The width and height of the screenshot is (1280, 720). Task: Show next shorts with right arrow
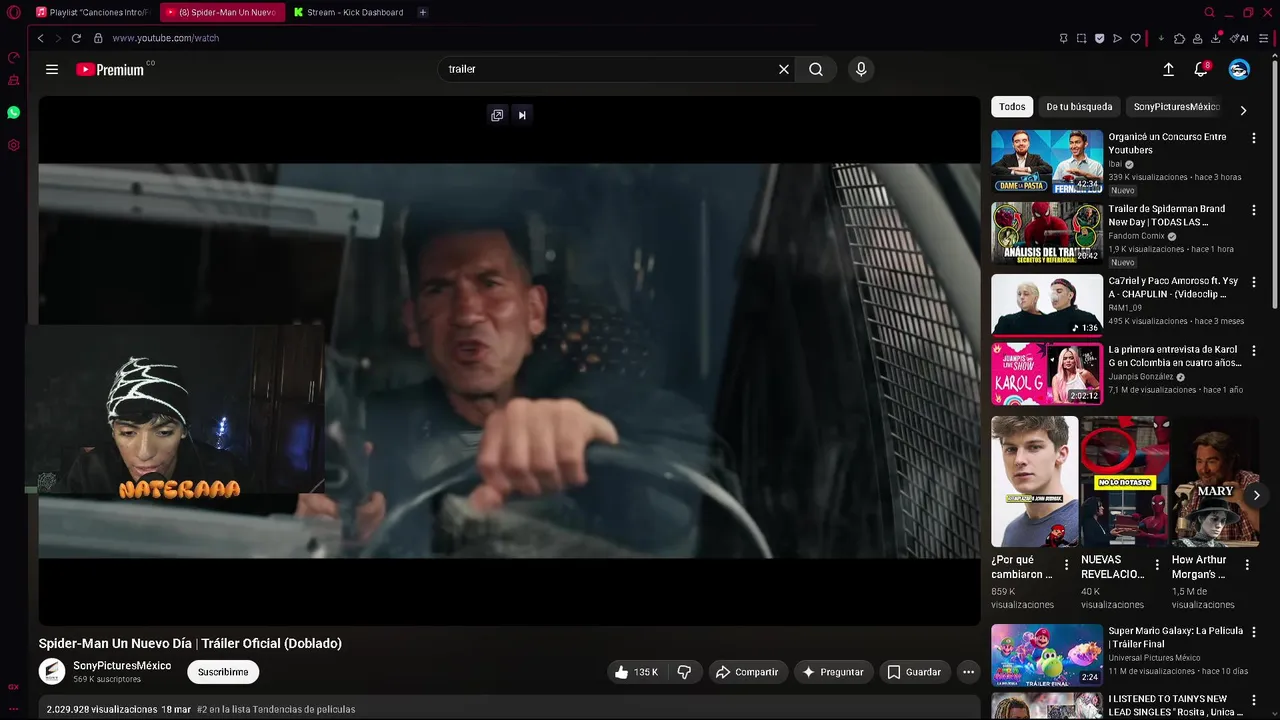[1256, 495]
